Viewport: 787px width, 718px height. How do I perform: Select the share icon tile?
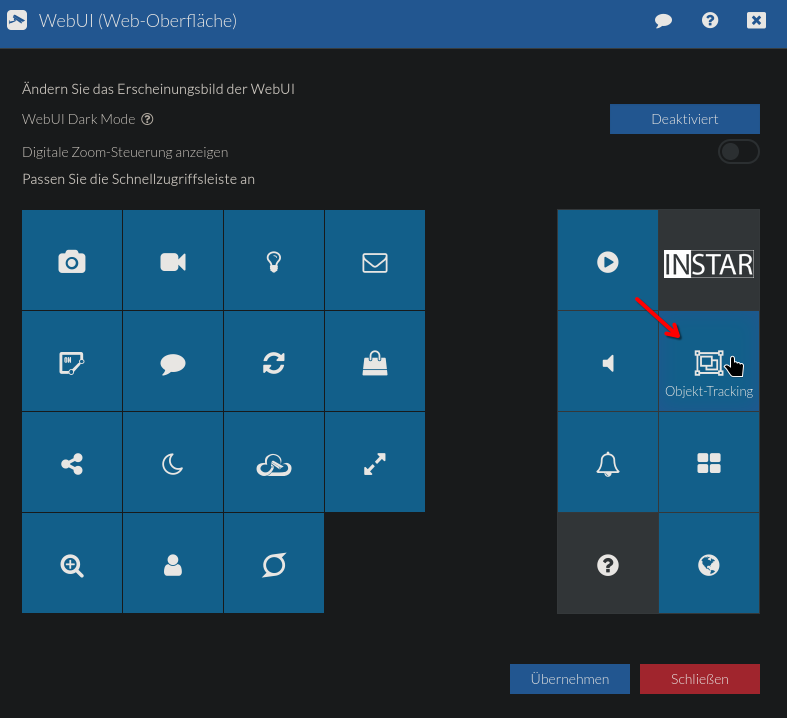coord(72,463)
